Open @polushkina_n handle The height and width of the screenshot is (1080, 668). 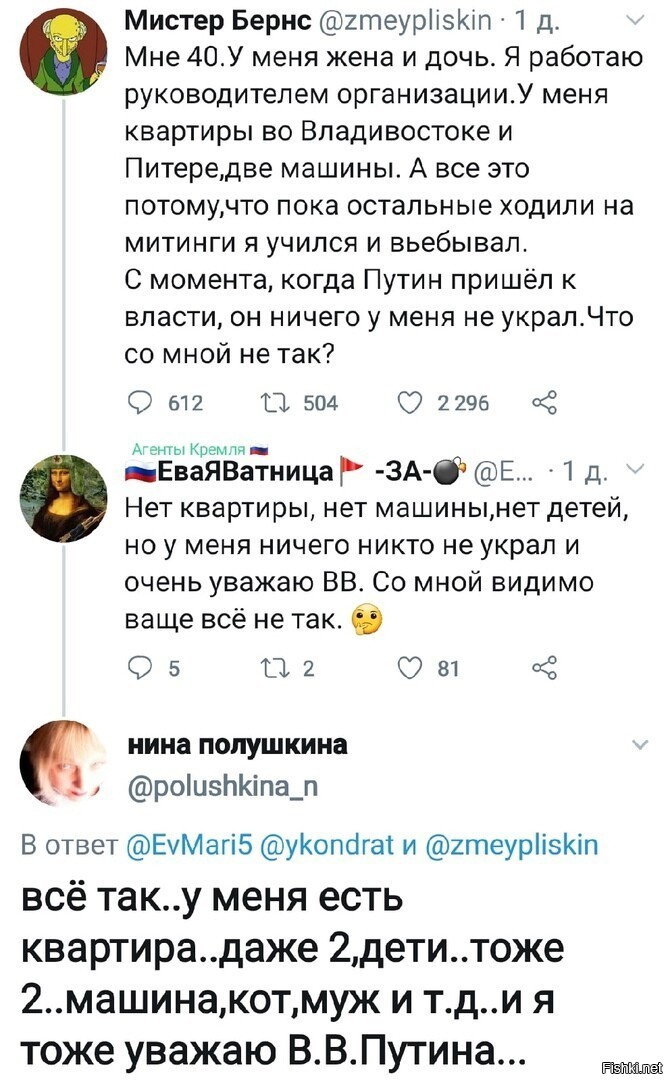point(222,786)
